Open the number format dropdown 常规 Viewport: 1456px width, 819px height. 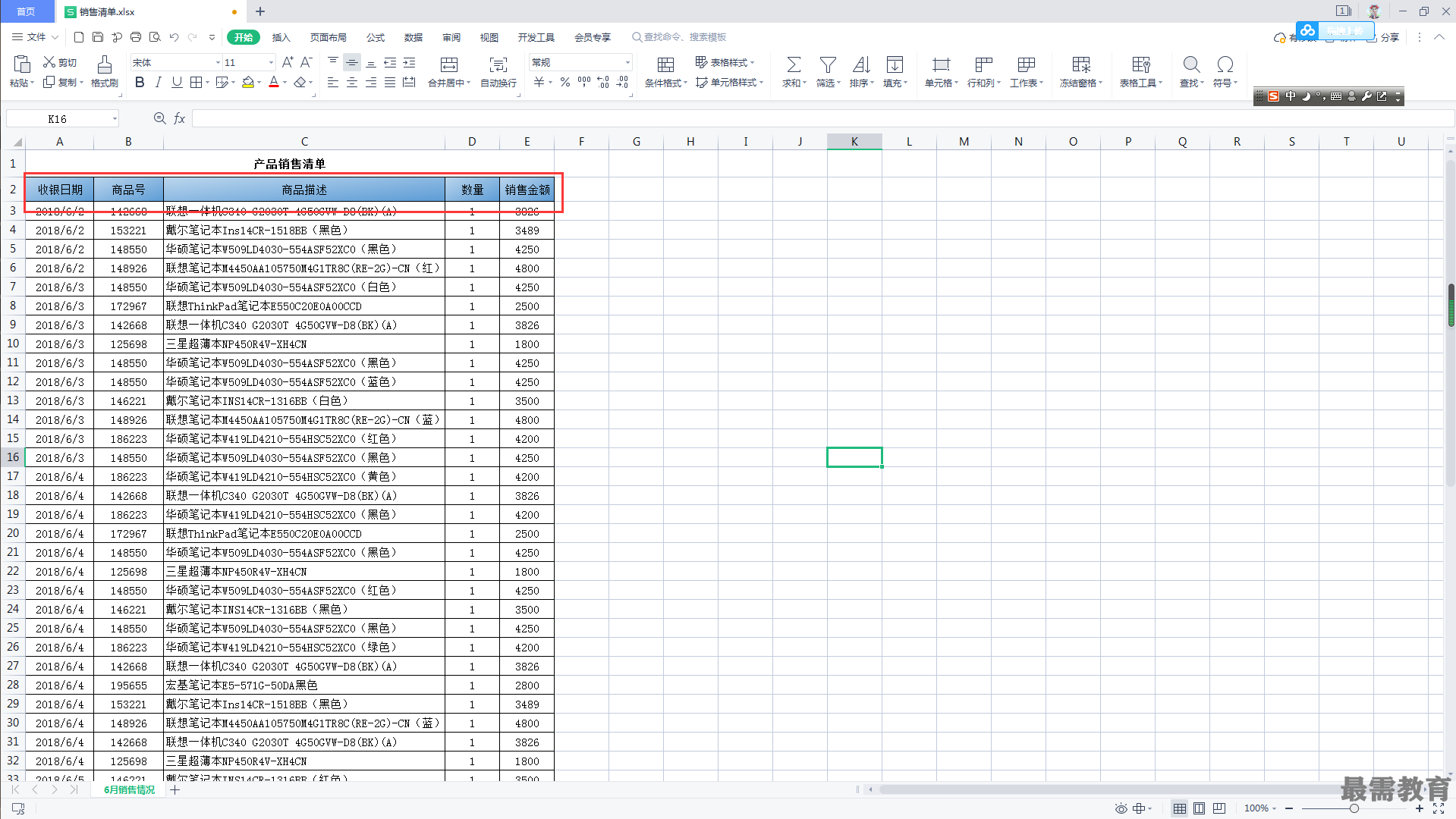(x=627, y=63)
